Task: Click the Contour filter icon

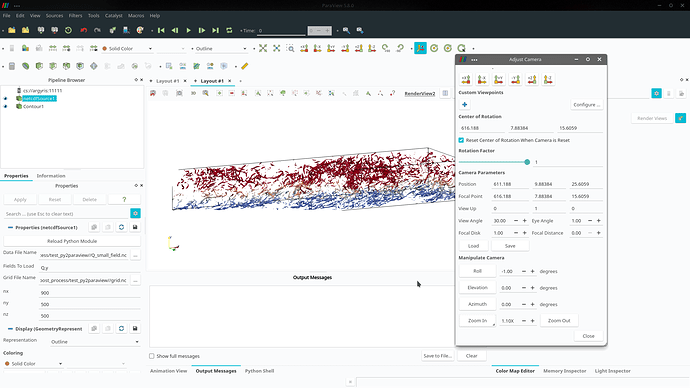Action: [x=26, y=66]
